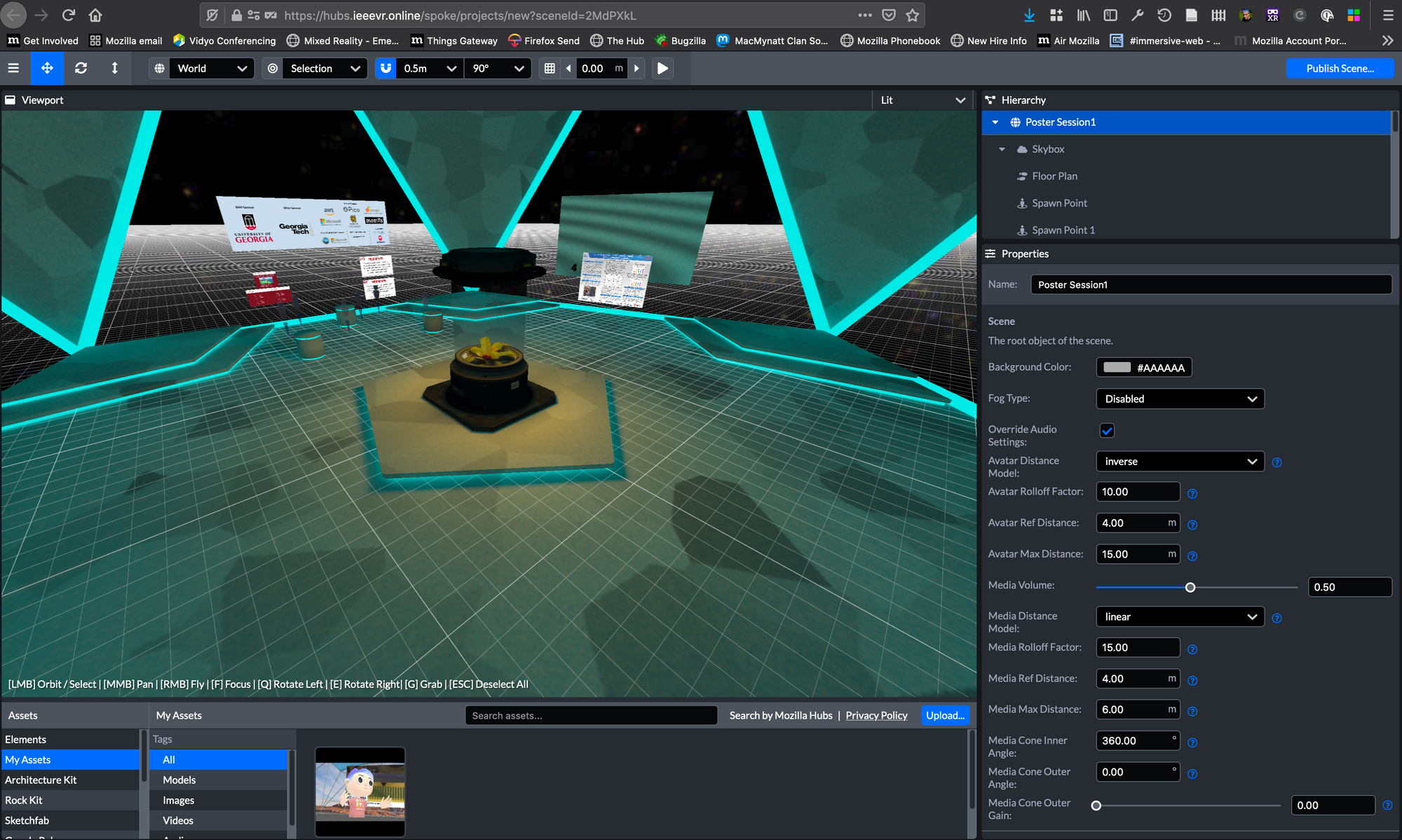Select the Models tag filter

click(x=179, y=780)
